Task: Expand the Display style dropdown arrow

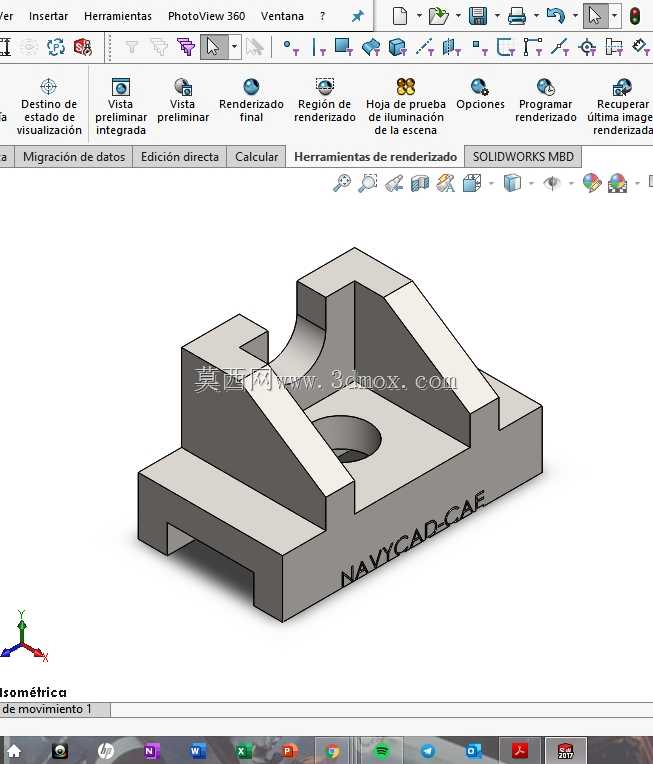Action: (x=531, y=184)
